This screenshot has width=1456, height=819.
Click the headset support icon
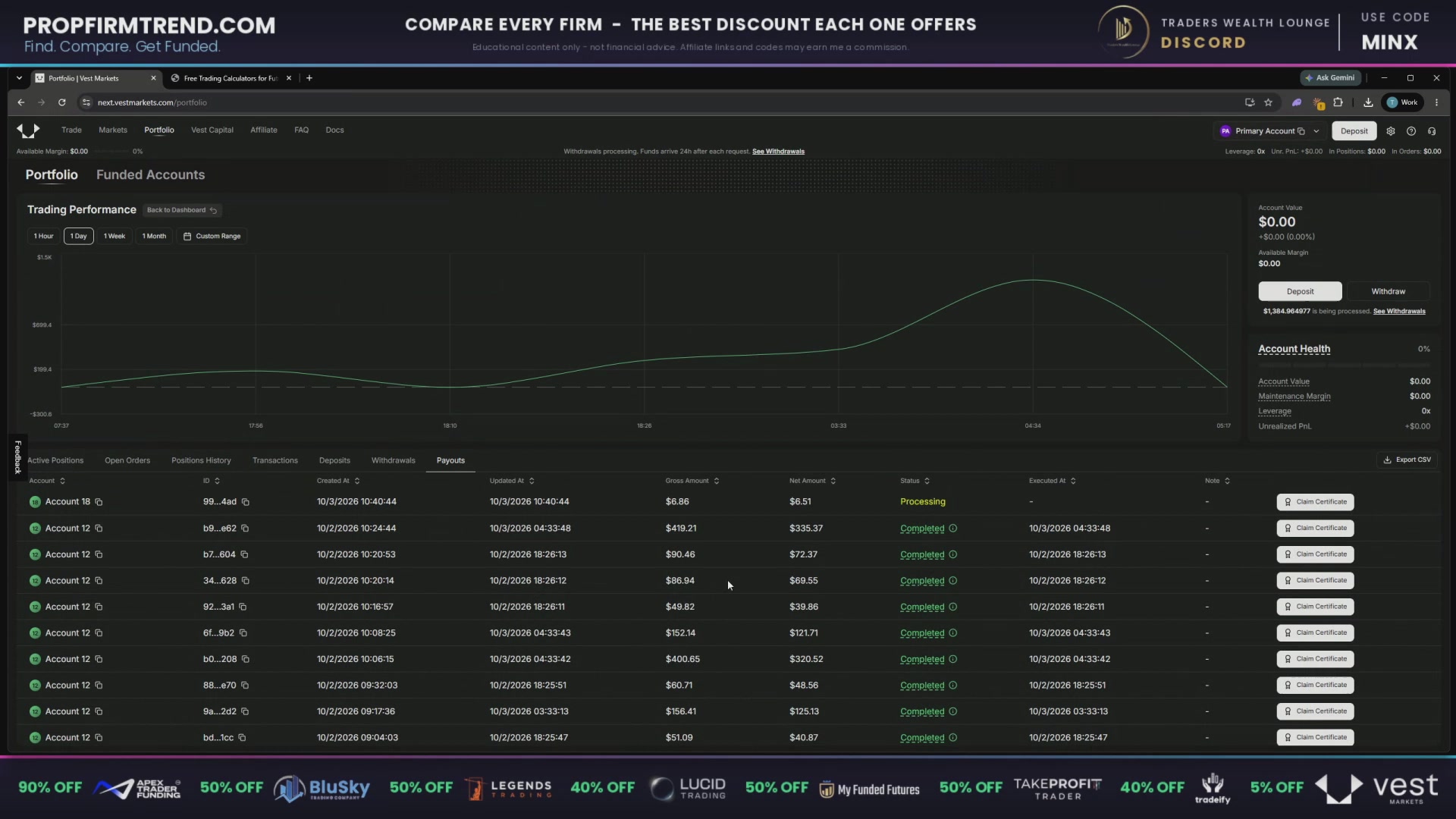pyautogui.click(x=1432, y=131)
